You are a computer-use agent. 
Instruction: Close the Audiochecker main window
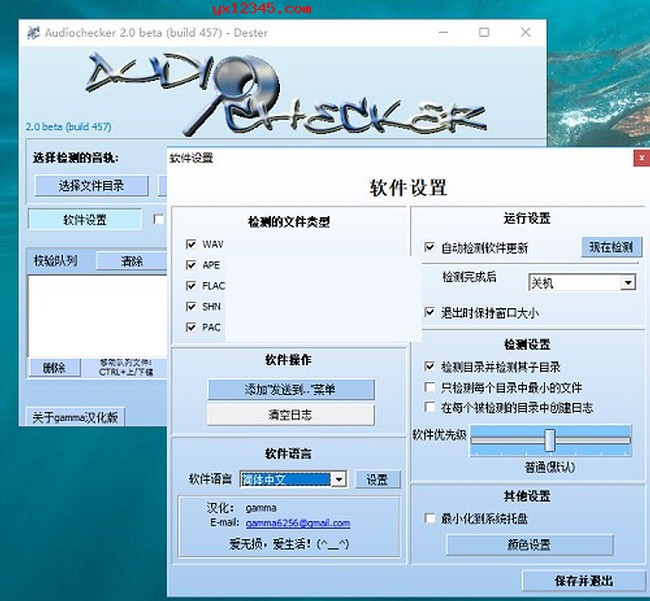[525, 32]
